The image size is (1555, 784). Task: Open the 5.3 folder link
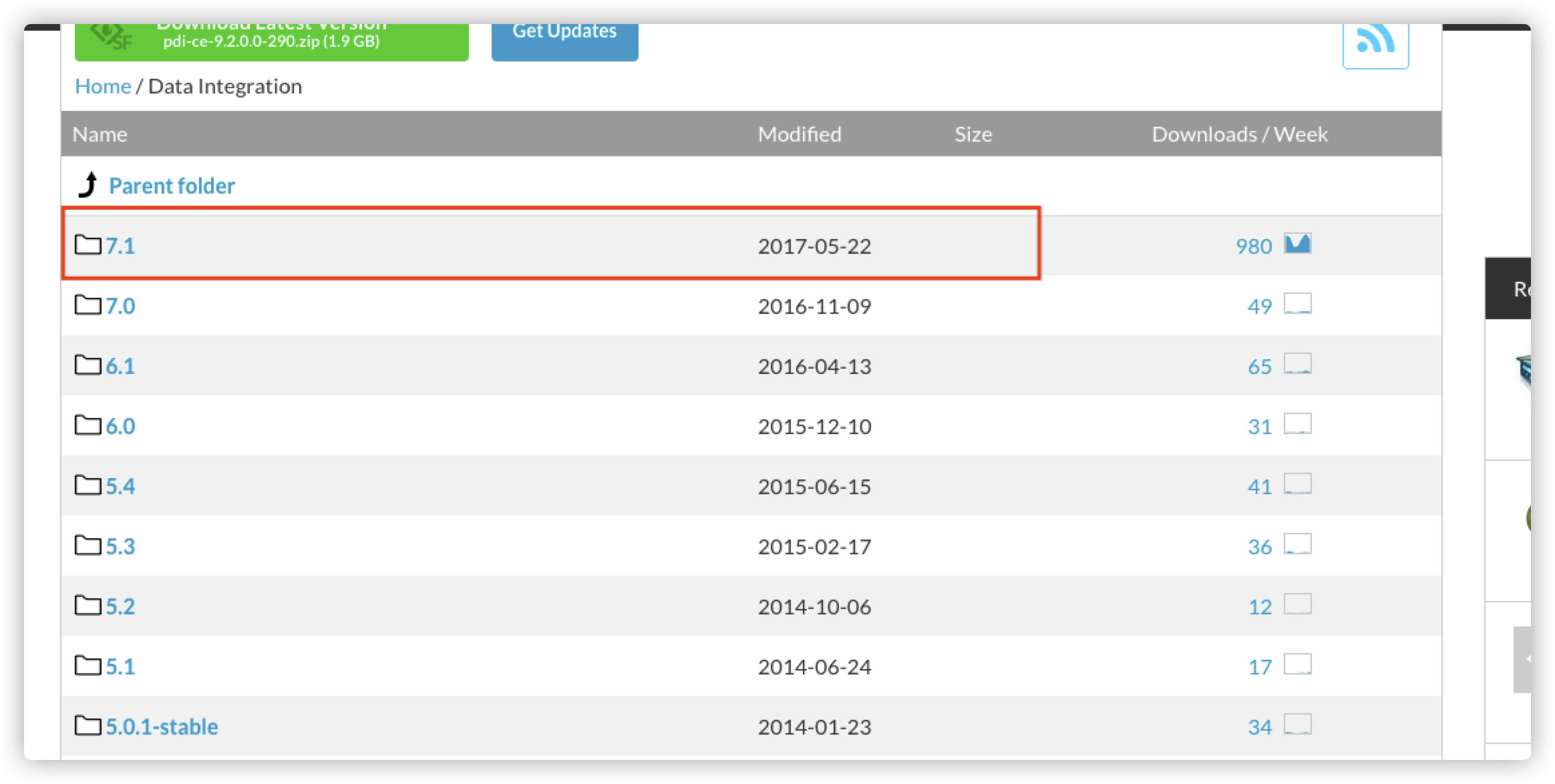point(120,546)
